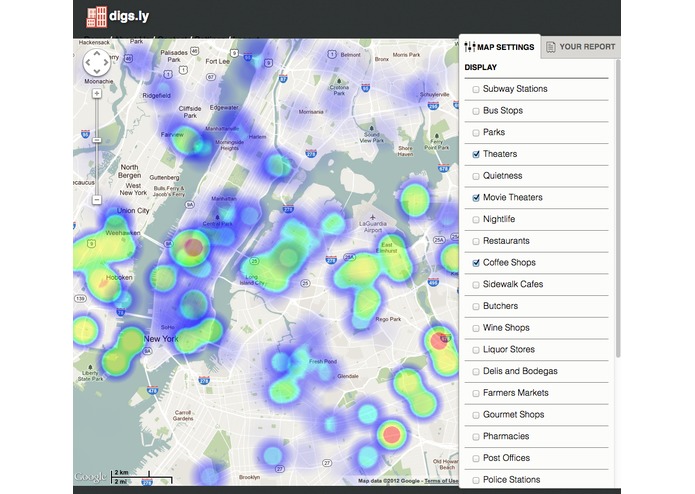Click the DISPLAY section heading
Image resolution: width=695 pixels, height=494 pixels.
[x=480, y=67]
